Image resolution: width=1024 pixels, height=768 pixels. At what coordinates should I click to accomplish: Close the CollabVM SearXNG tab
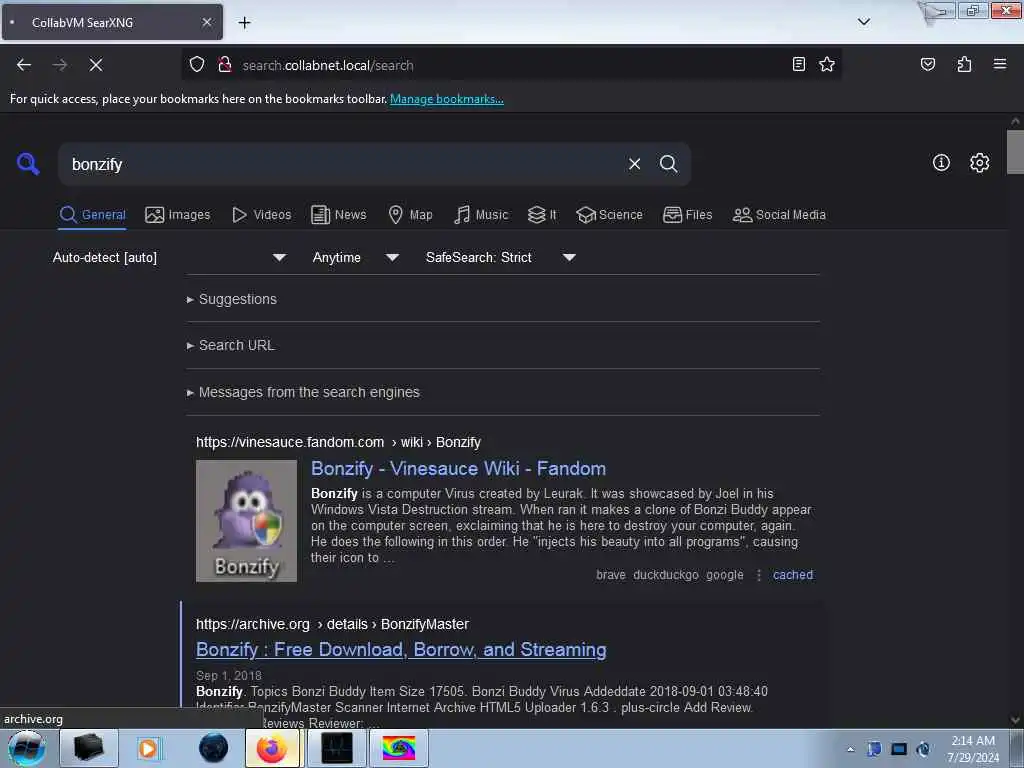(207, 22)
